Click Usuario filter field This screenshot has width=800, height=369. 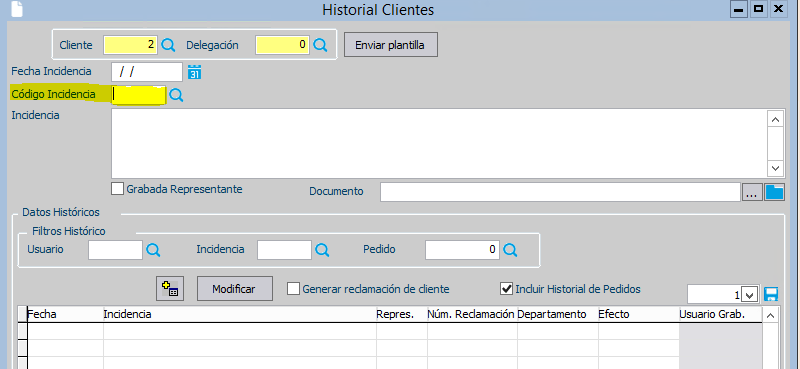(115, 250)
